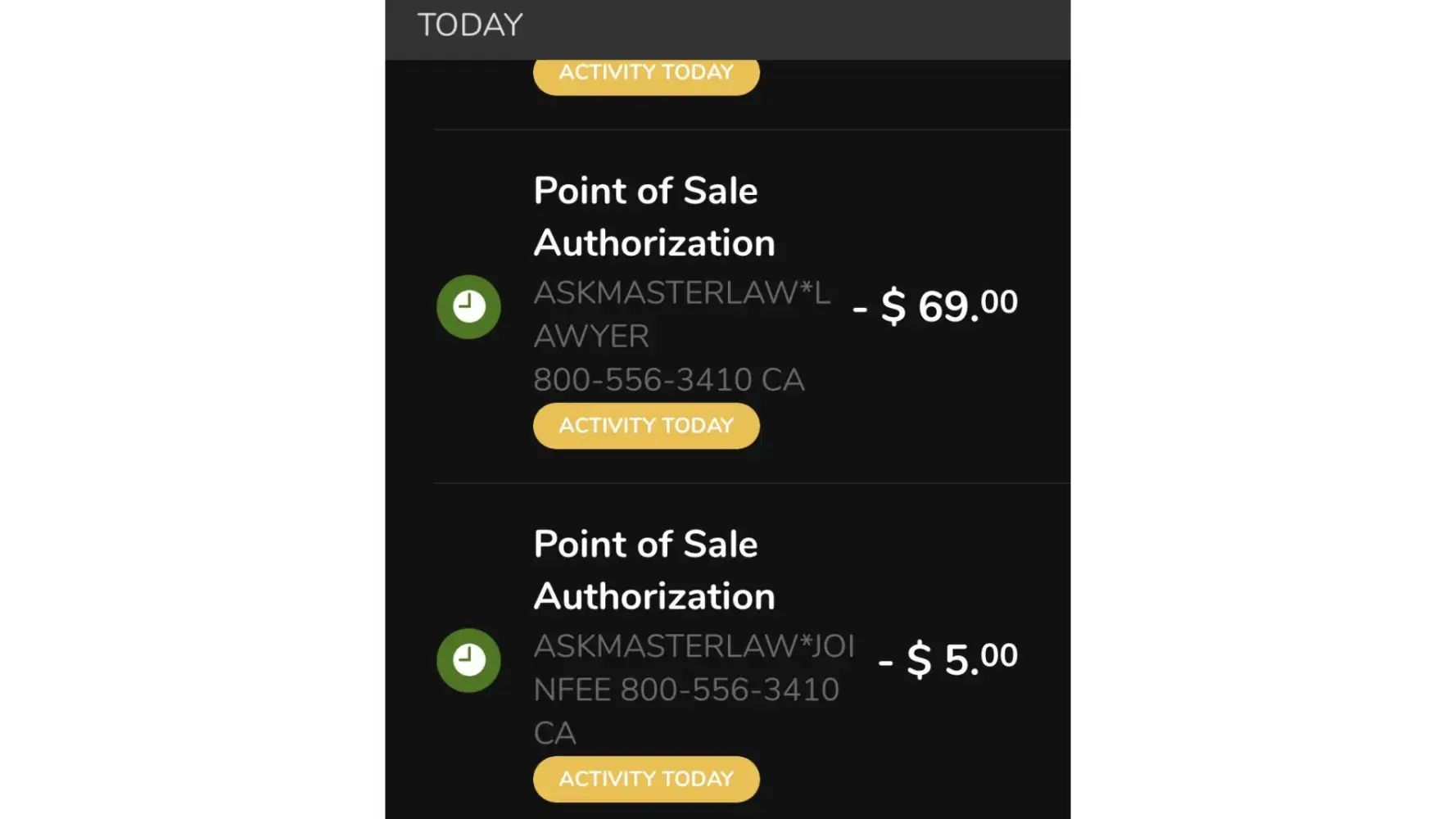Tap the word Authorization in second transaction
The width and height of the screenshot is (1456, 819).
[653, 596]
